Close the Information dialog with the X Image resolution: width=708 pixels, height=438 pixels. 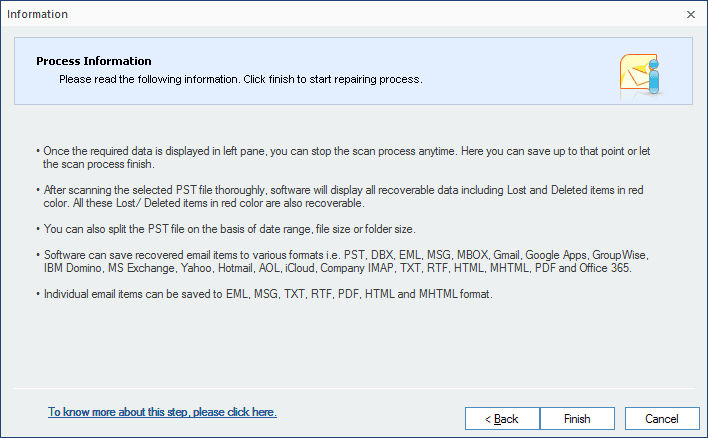pos(690,14)
